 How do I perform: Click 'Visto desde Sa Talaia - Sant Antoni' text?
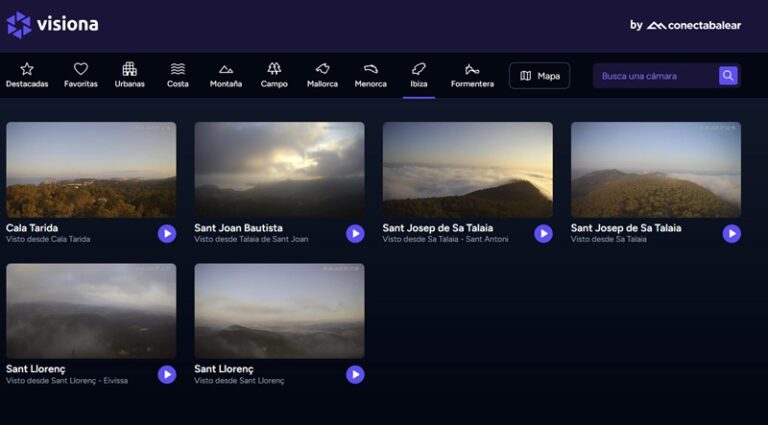[445, 239]
